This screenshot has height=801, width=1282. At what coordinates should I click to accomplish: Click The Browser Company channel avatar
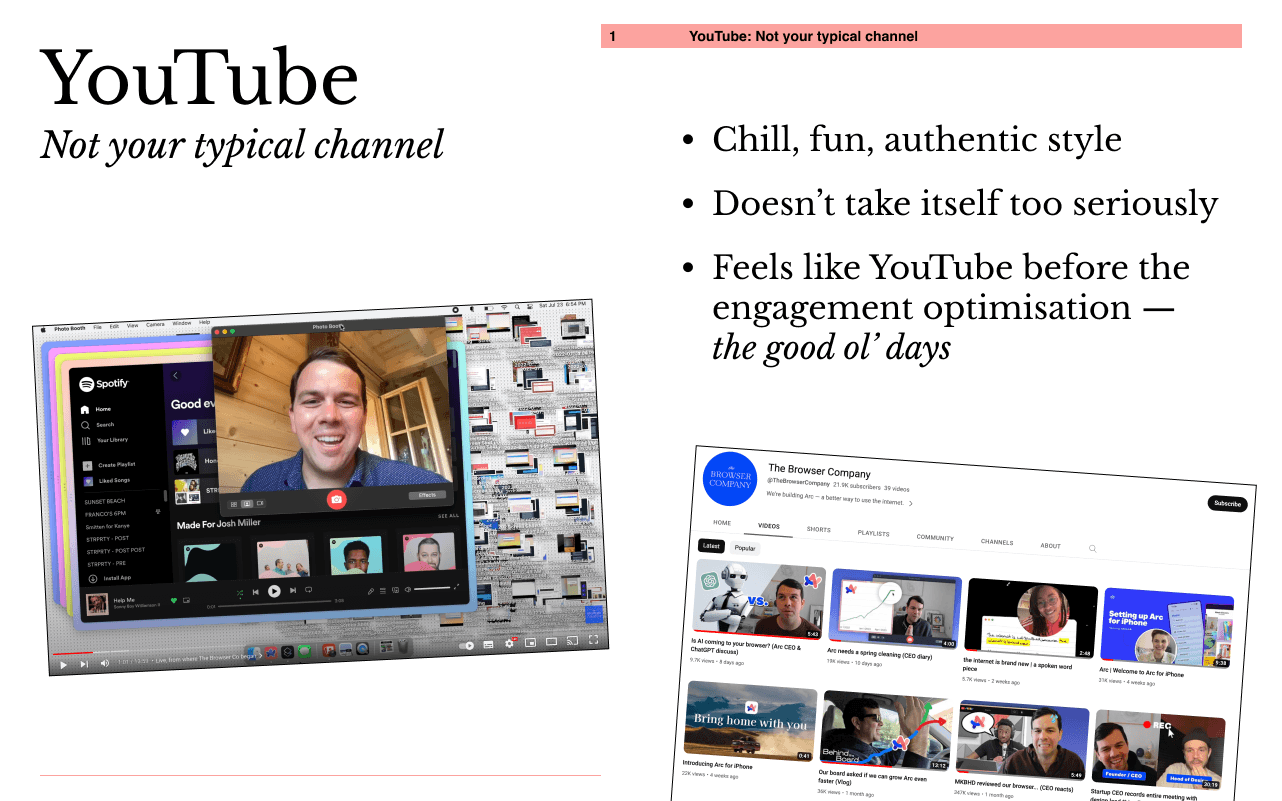pos(731,479)
